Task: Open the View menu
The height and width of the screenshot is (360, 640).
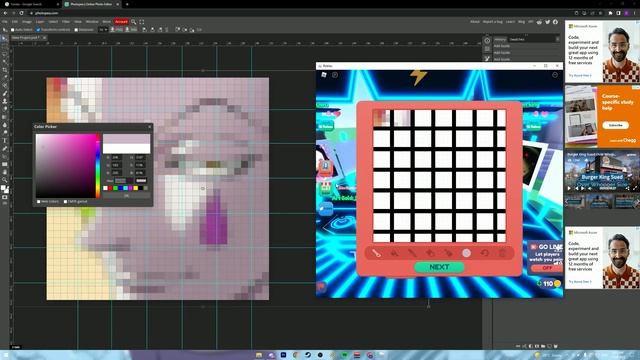Action: pyautogui.click(x=78, y=22)
